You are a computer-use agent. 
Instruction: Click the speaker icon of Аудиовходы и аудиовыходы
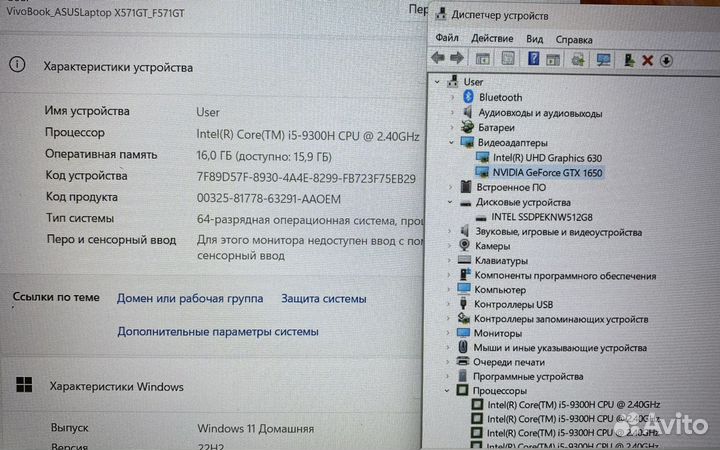pos(467,112)
